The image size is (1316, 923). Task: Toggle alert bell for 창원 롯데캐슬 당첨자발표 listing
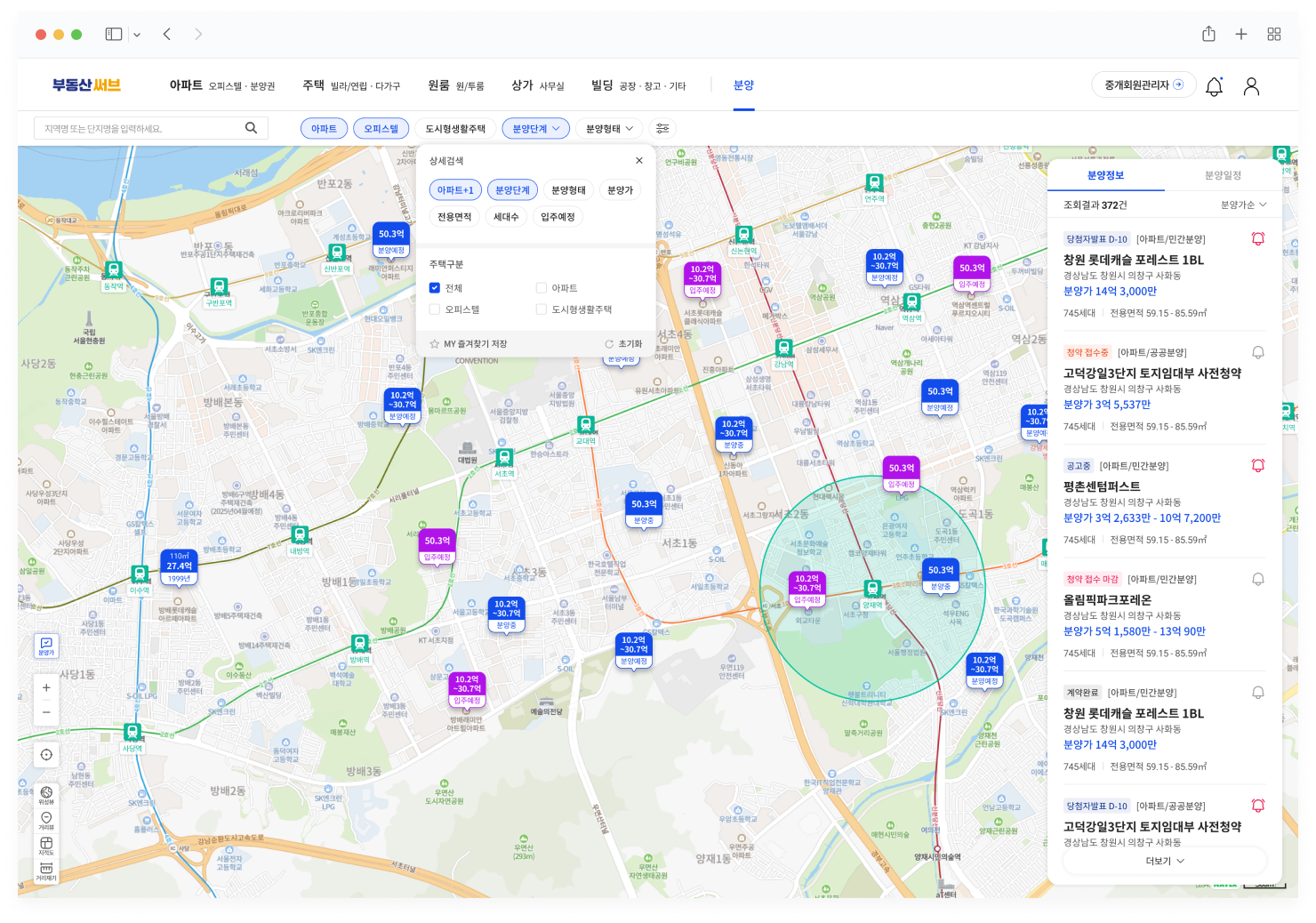tap(1258, 238)
